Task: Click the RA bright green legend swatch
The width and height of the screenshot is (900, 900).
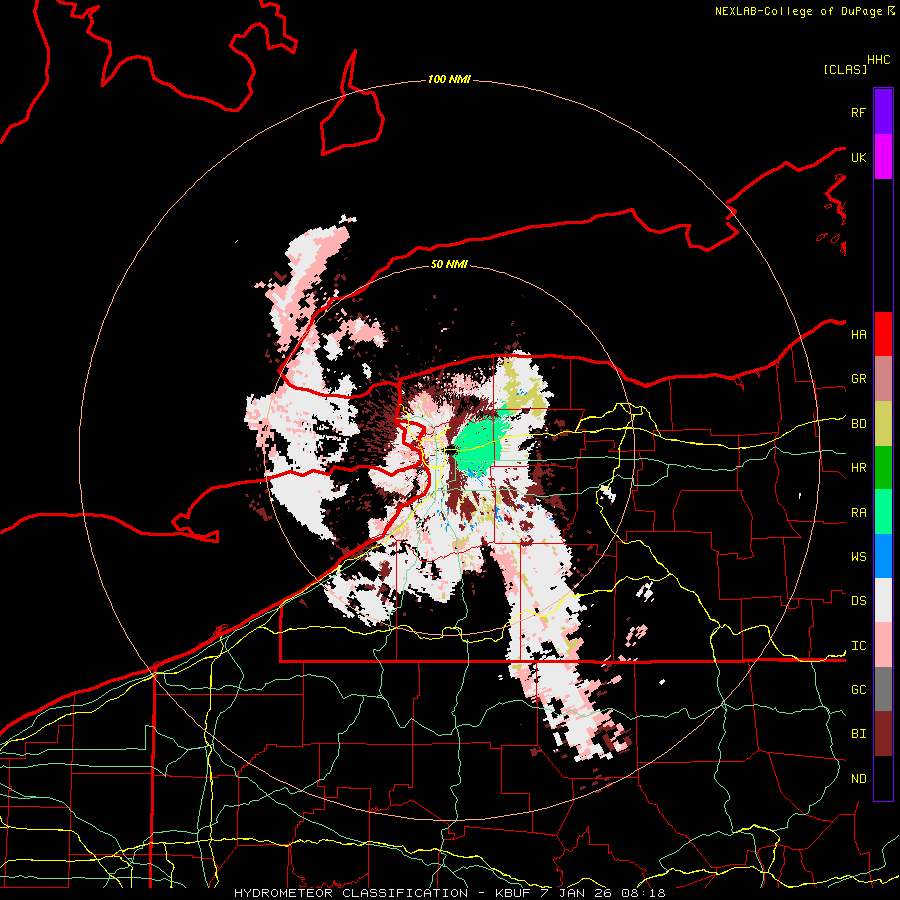Action: pyautogui.click(x=883, y=512)
